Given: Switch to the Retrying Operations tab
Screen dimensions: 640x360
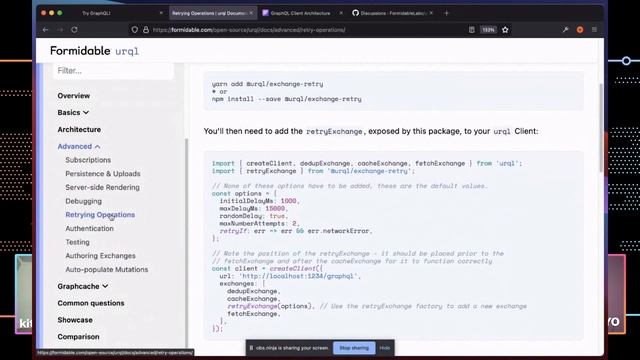Looking at the screenshot, I should pos(212,13).
